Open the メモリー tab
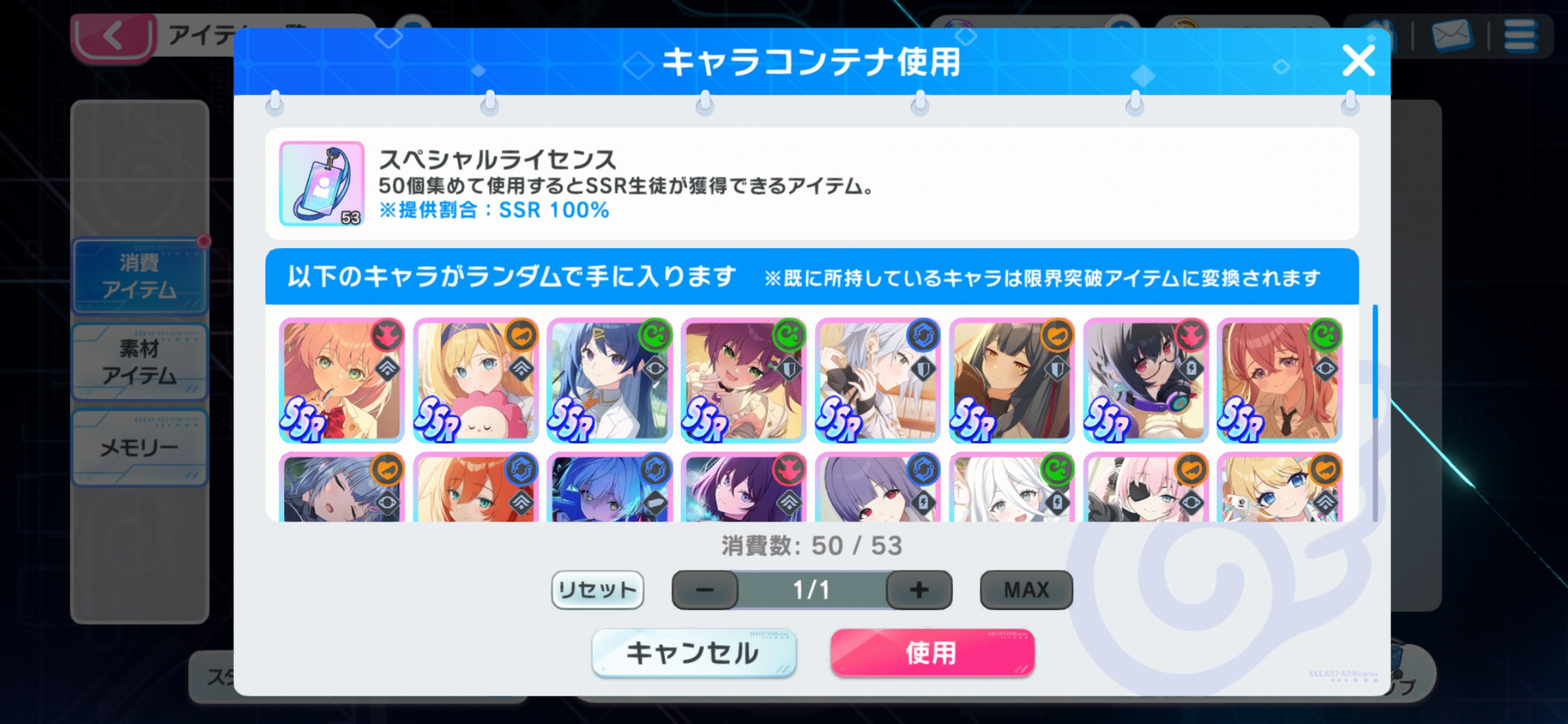Image resolution: width=1568 pixels, height=724 pixels. (x=139, y=447)
